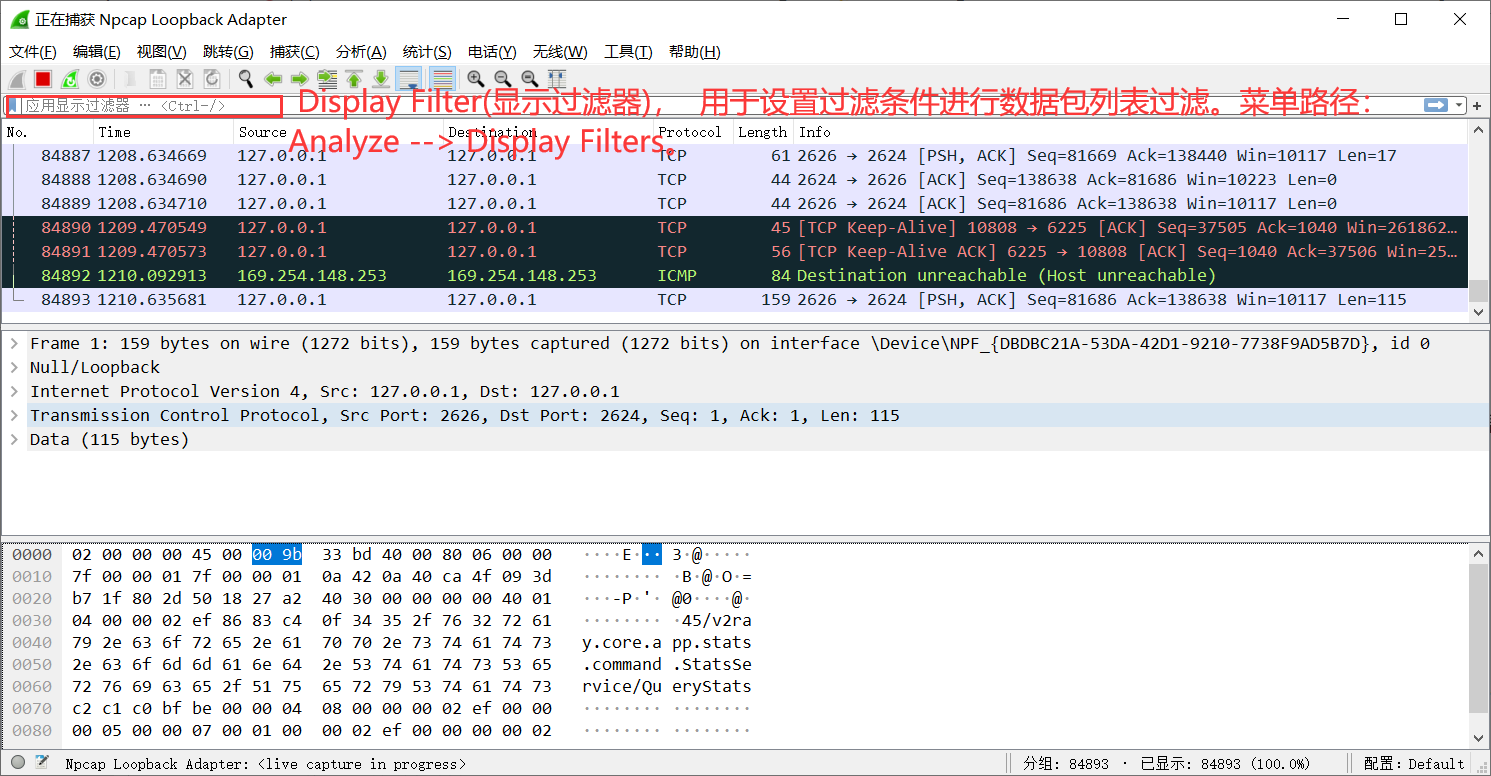Open find packet with magnifier icon

click(245, 79)
